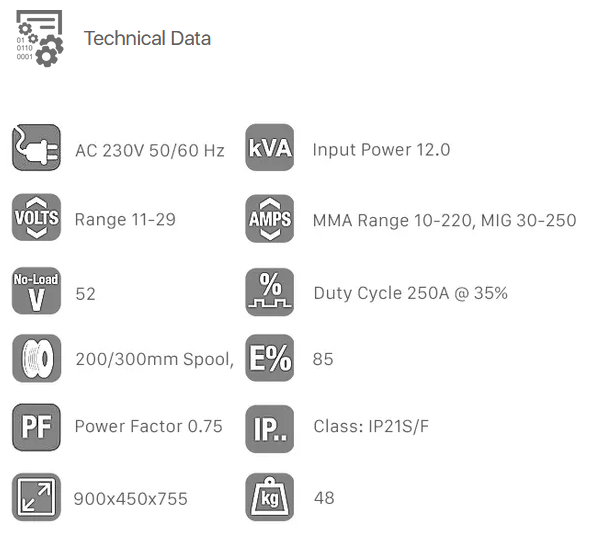This screenshot has width=593, height=546.
Task: Click the dimensions arrows icon
Action: (x=36, y=497)
